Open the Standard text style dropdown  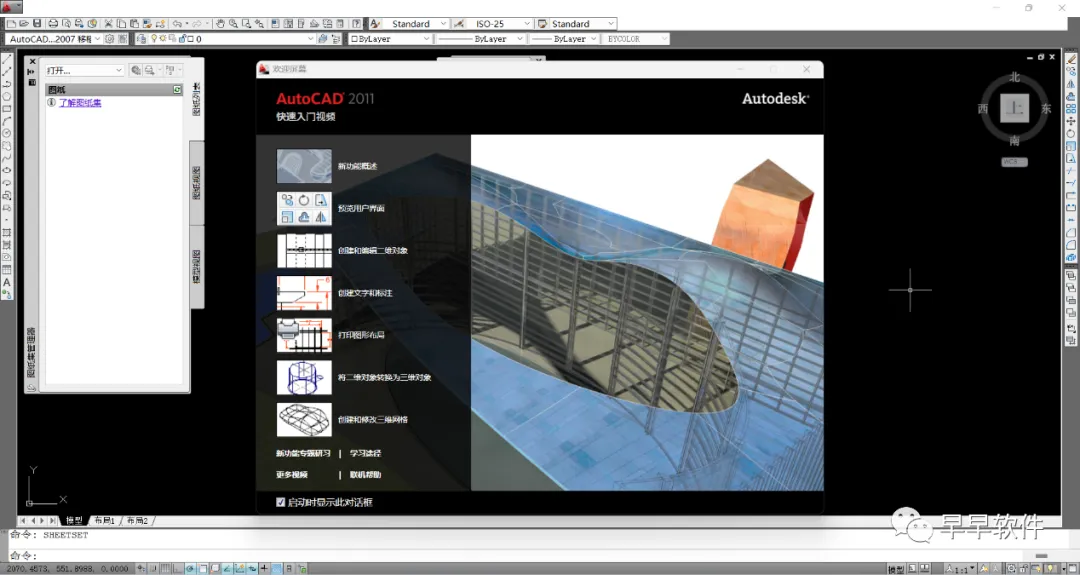coord(444,23)
